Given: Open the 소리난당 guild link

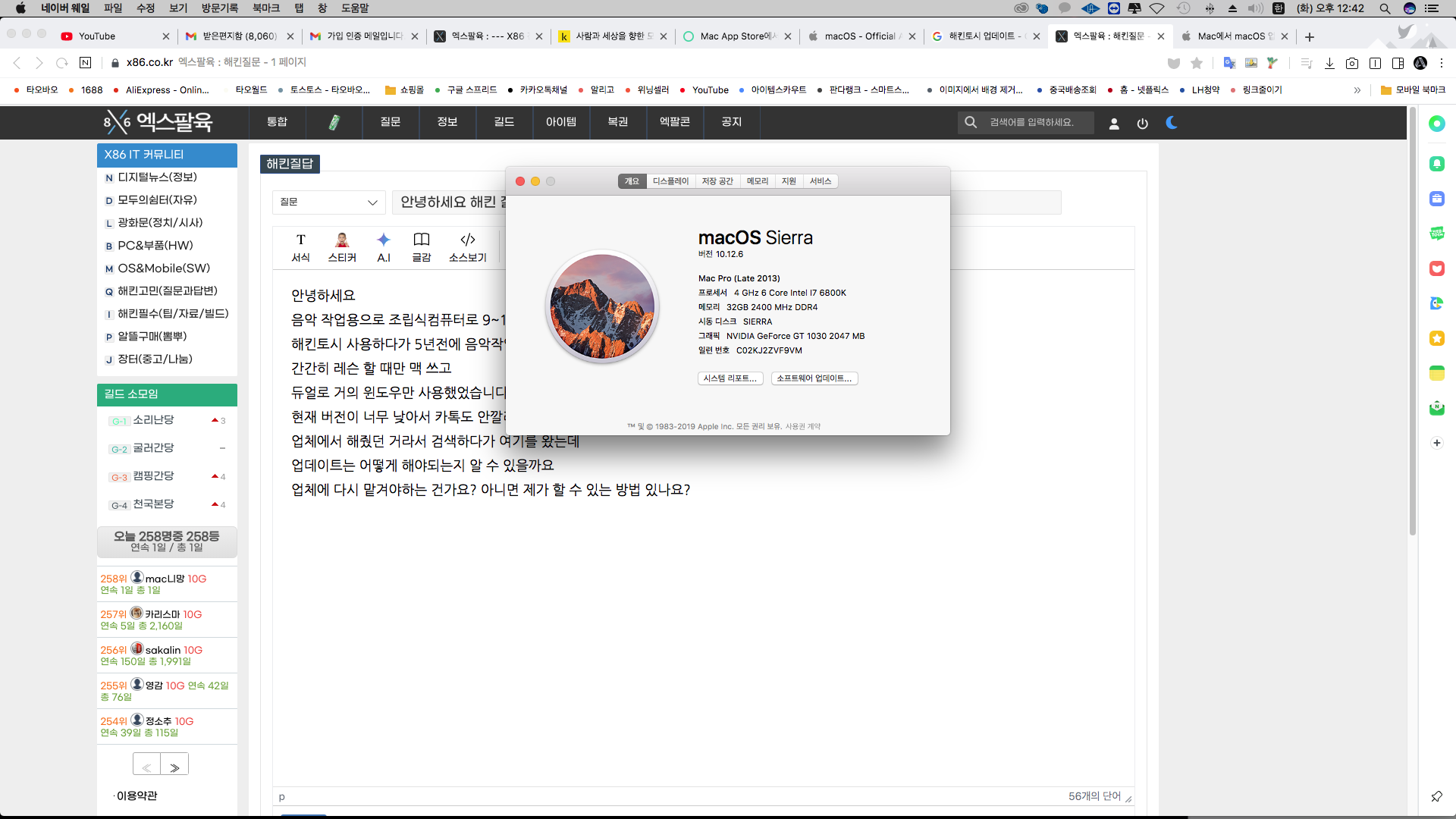Looking at the screenshot, I should 153,419.
